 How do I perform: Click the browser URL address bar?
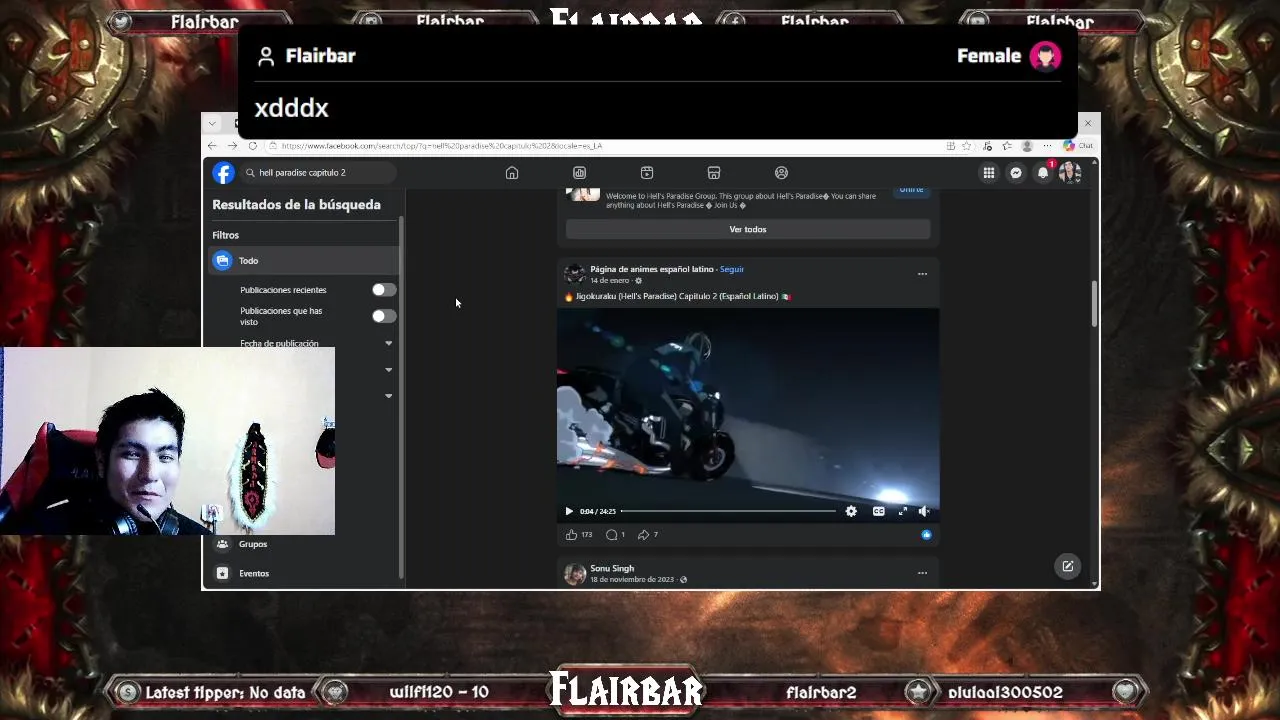[x=600, y=146]
